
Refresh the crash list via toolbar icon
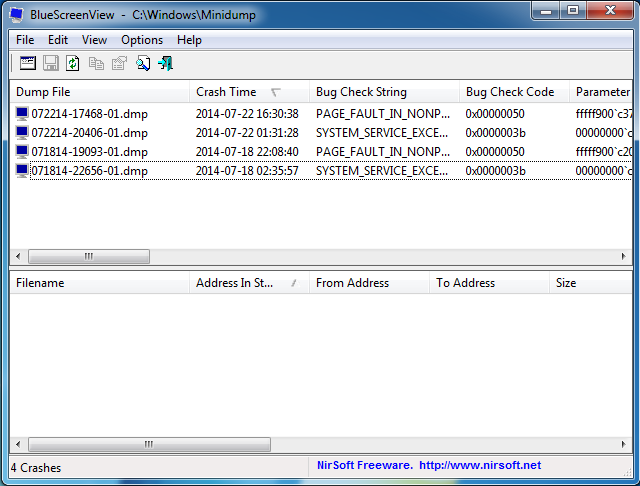(x=73, y=63)
